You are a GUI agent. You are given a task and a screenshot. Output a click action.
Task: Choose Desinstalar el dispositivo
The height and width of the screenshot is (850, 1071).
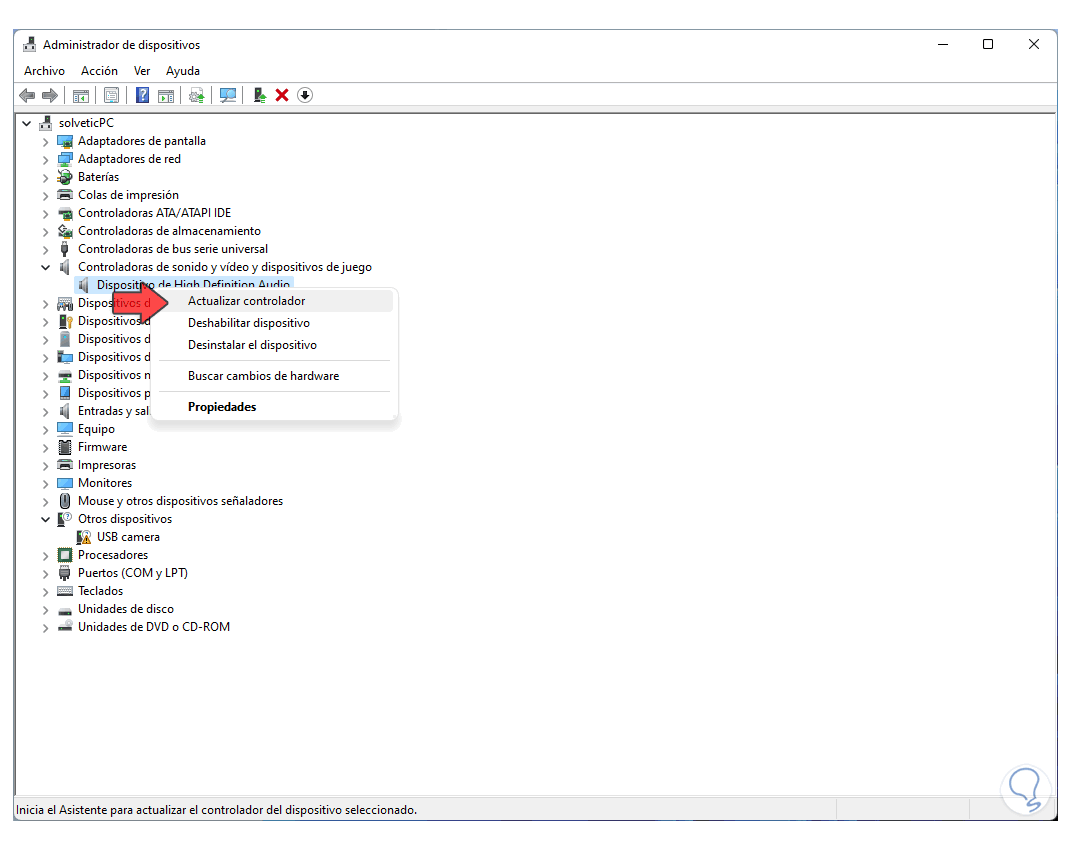[x=273, y=345]
